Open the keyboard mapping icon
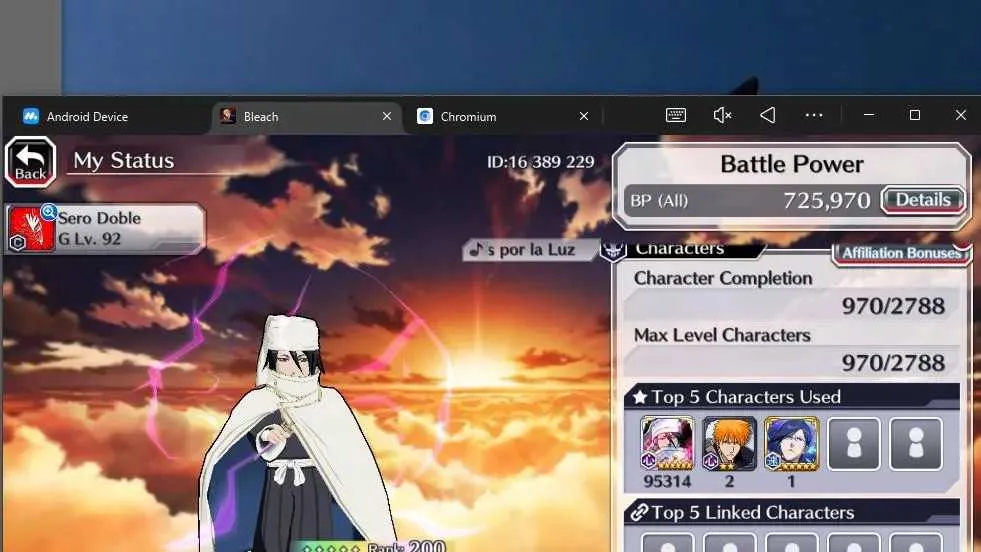The width and height of the screenshot is (981, 552). (676, 115)
